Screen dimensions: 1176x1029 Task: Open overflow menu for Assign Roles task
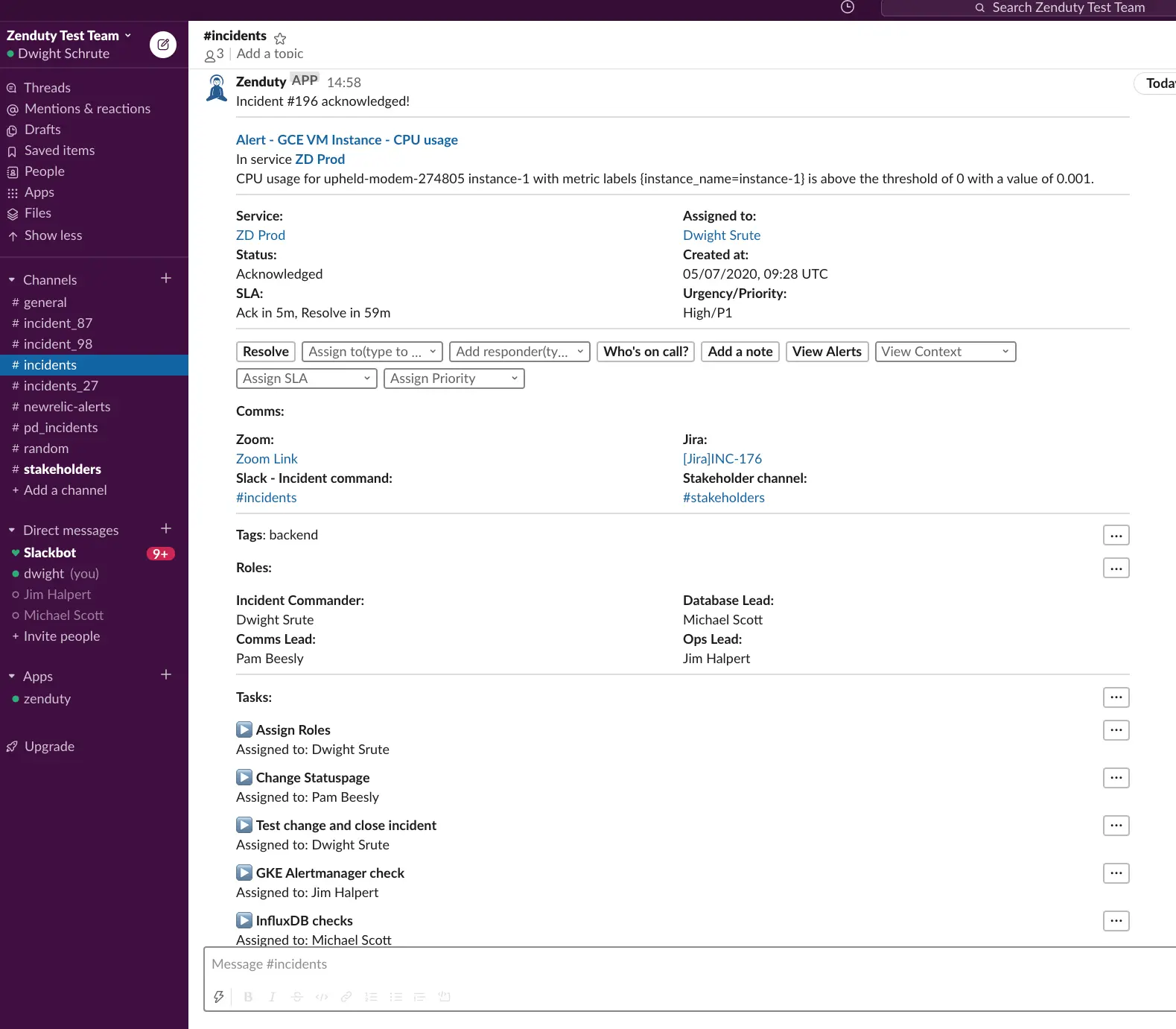[1116, 730]
